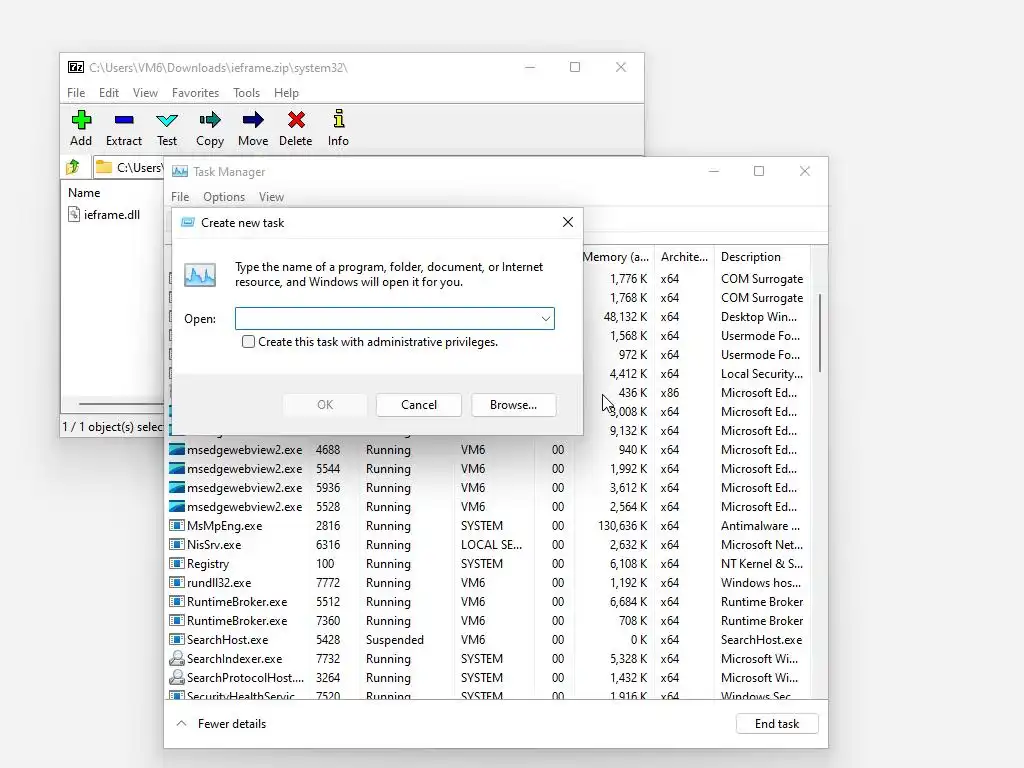Sort by Architecture column header
Image resolution: width=1024 pixels, height=768 pixels.
(684, 257)
